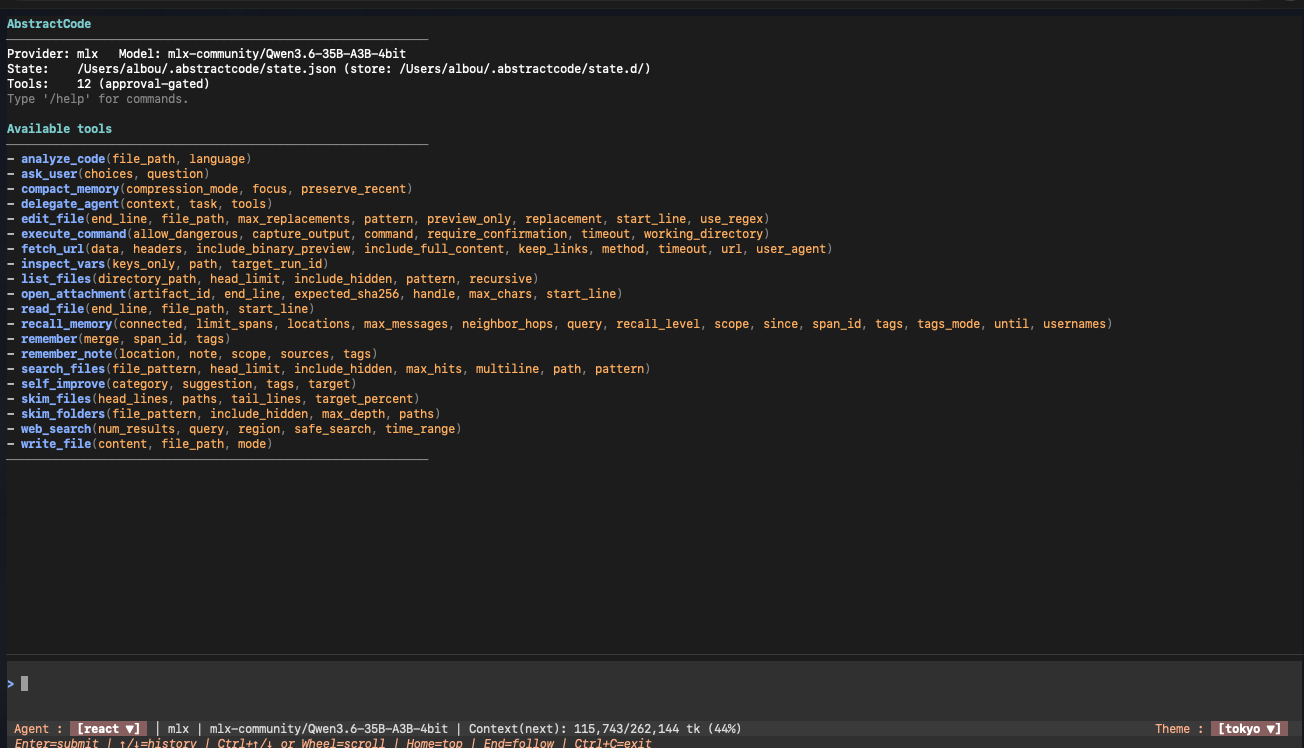Open the Agent react dropdown
The height and width of the screenshot is (748, 1304).
pyautogui.click(x=110, y=729)
